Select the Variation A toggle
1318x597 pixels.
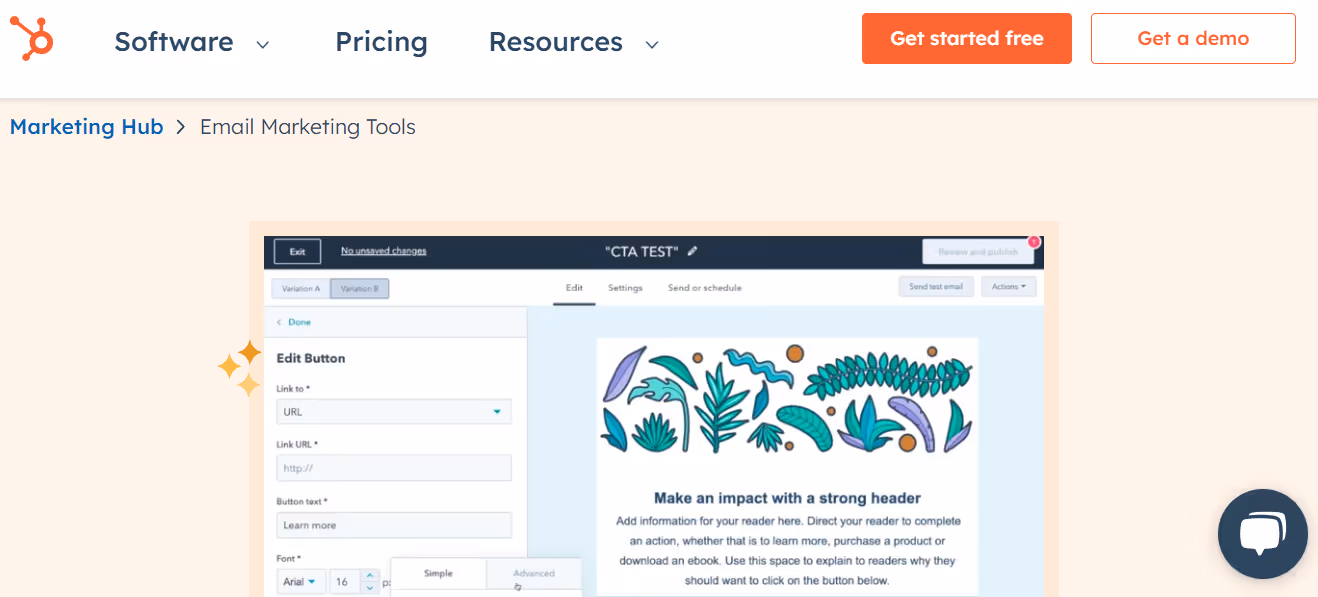coord(301,288)
